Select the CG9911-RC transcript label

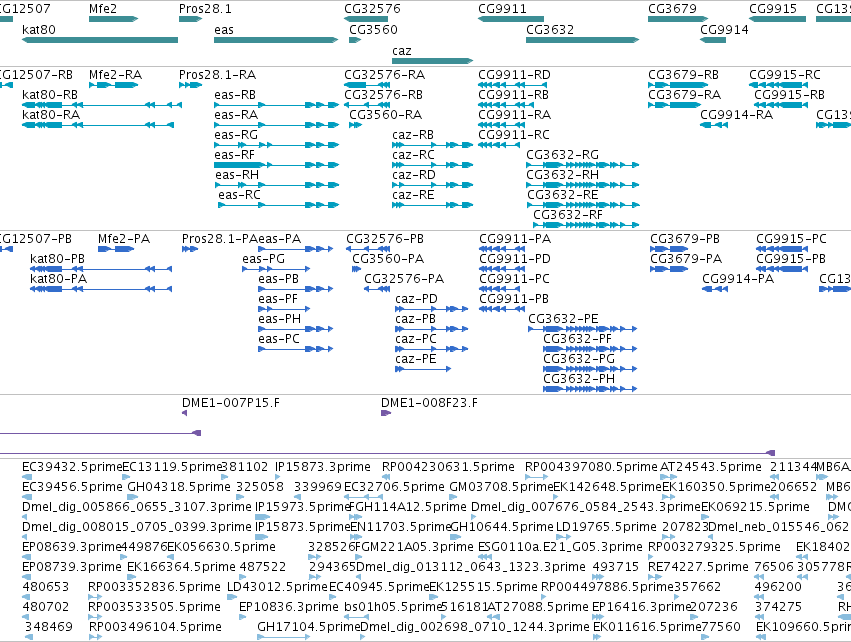point(514,135)
